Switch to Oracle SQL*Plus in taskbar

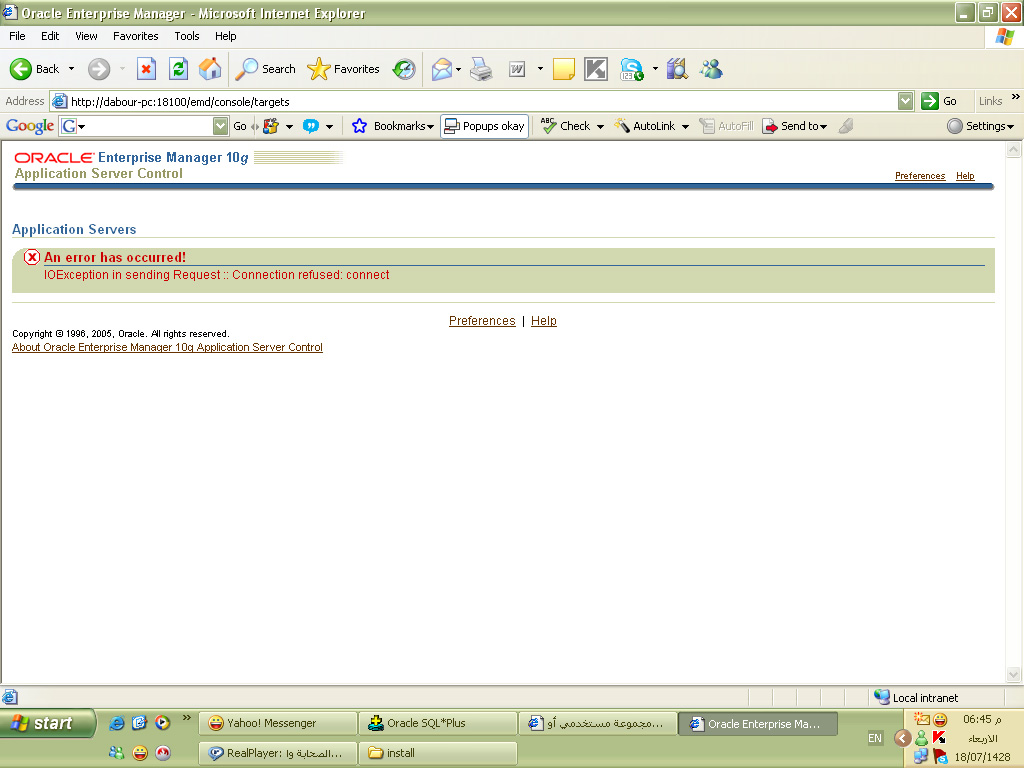click(436, 723)
